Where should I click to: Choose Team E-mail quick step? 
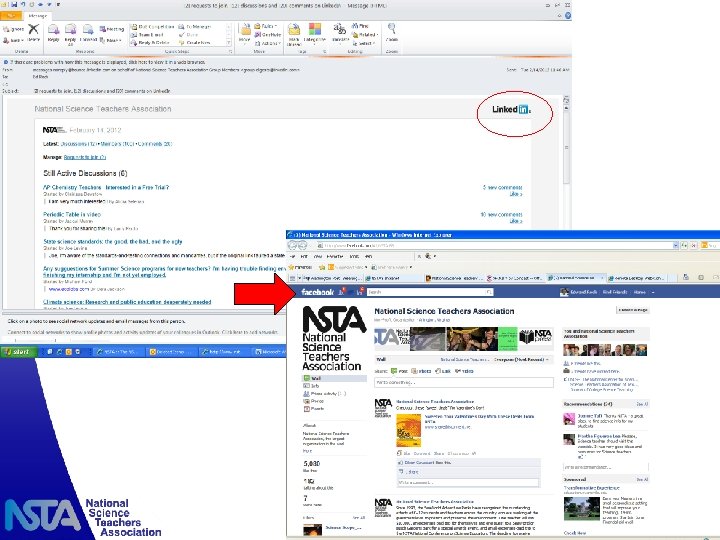[x=147, y=35]
